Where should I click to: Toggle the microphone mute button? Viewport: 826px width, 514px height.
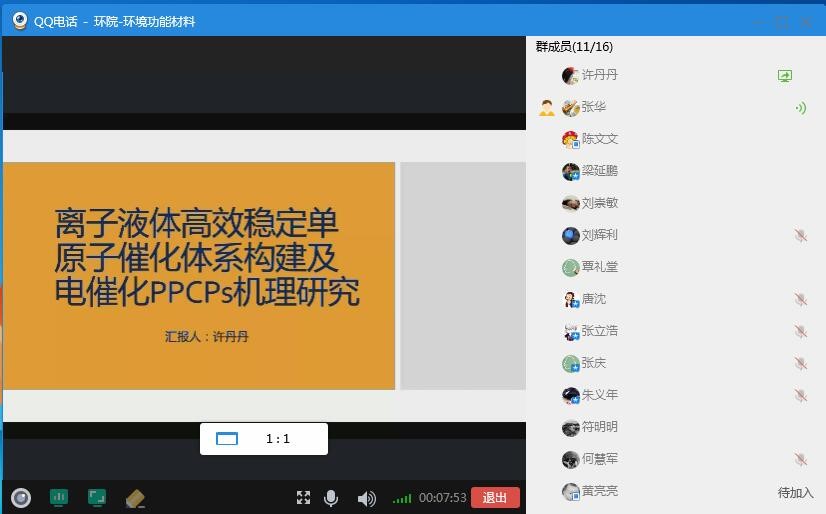[331, 498]
